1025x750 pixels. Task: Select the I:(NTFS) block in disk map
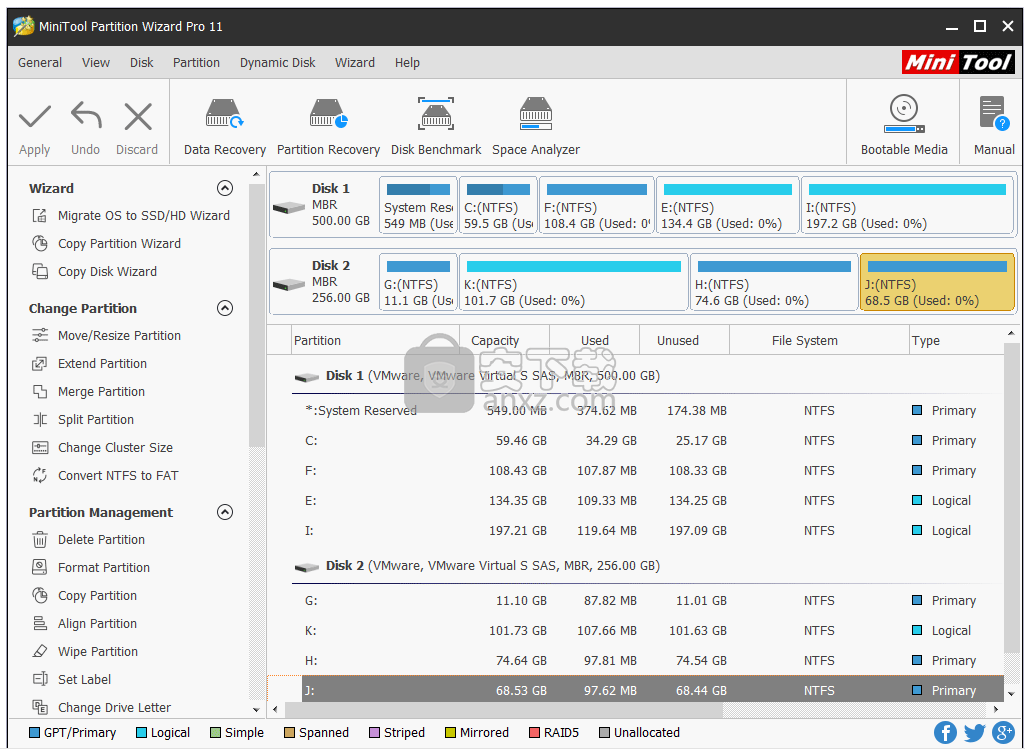point(907,205)
